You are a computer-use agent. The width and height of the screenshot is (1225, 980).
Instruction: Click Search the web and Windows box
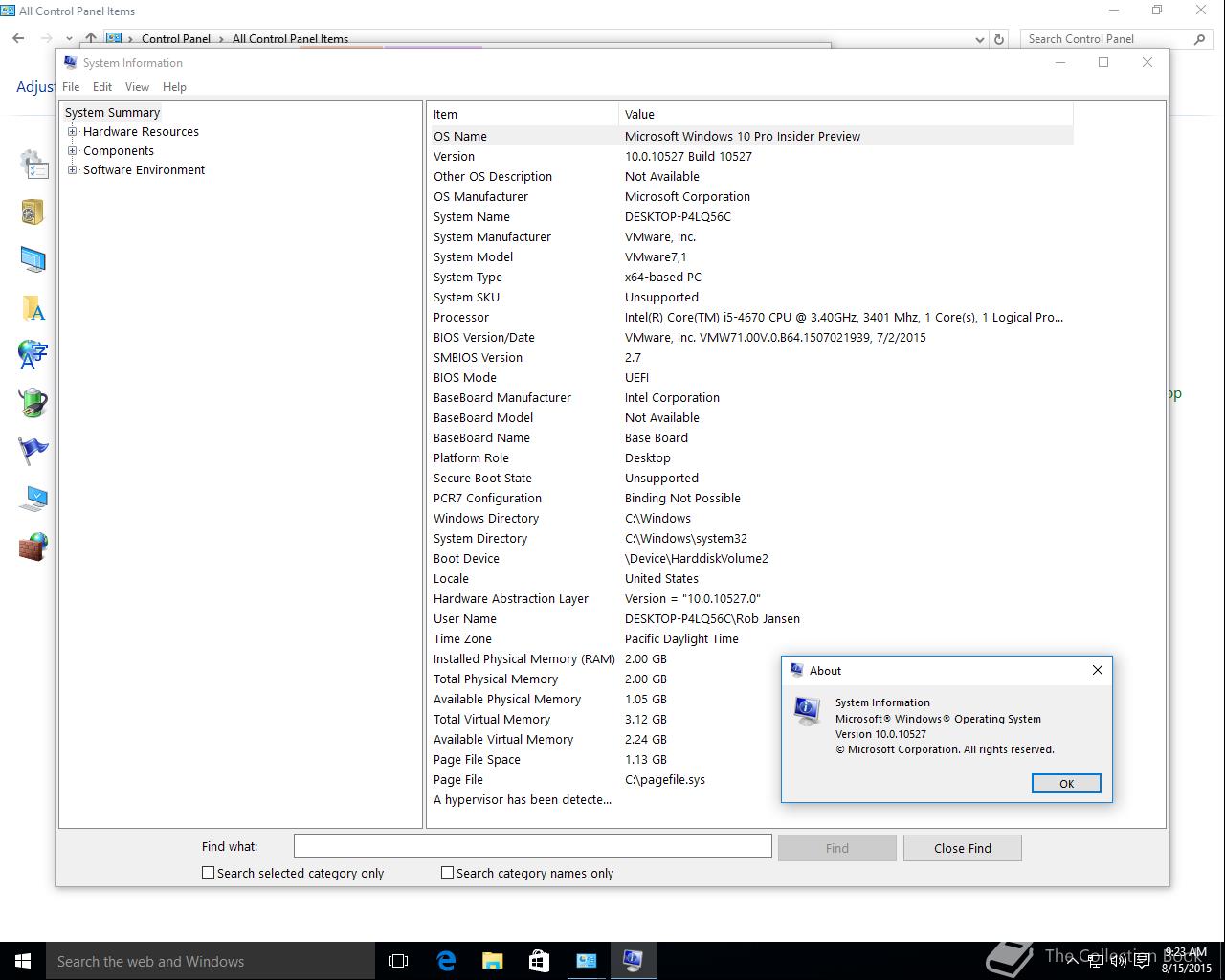pyautogui.click(x=211, y=961)
